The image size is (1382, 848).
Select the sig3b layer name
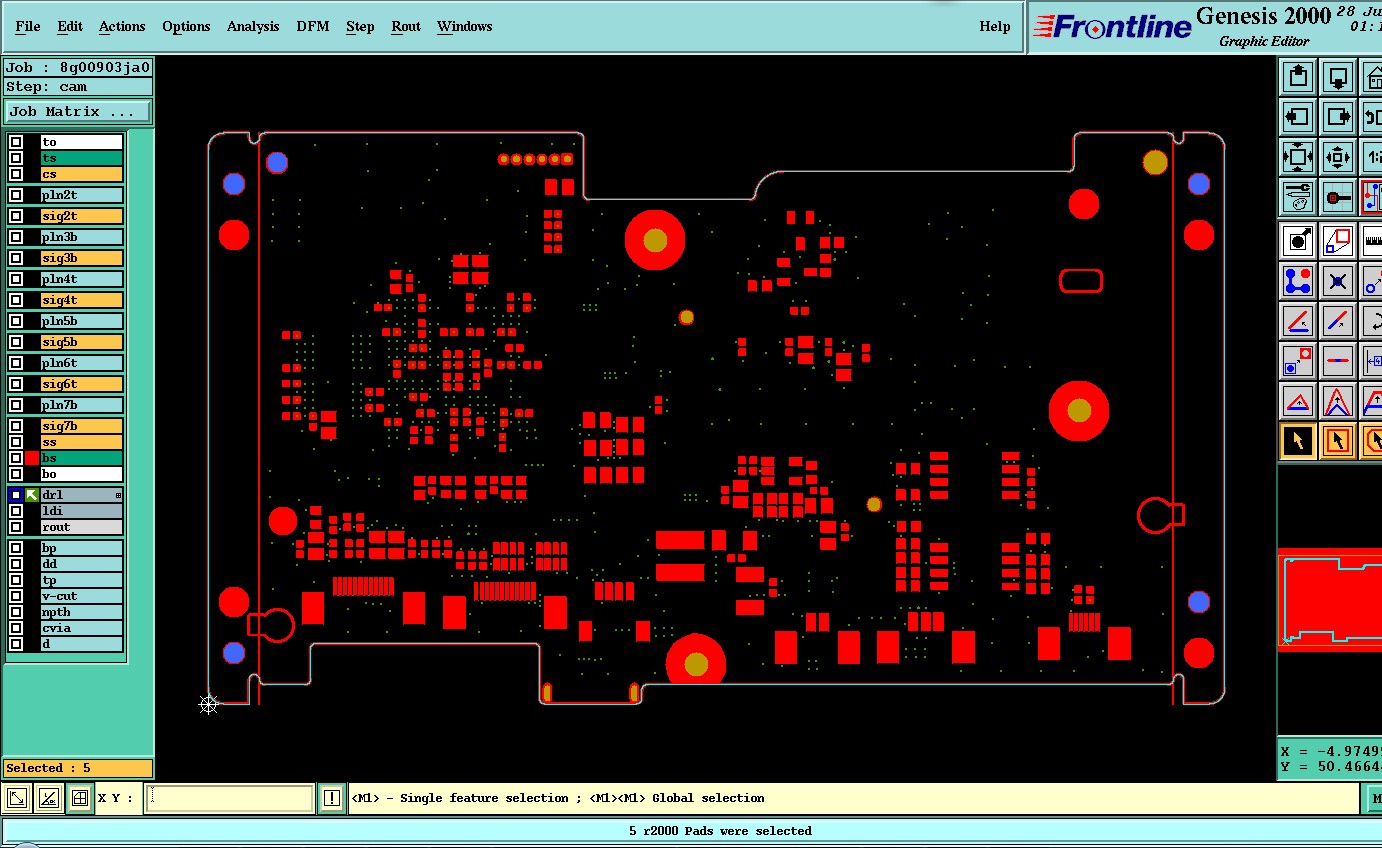[x=81, y=258]
